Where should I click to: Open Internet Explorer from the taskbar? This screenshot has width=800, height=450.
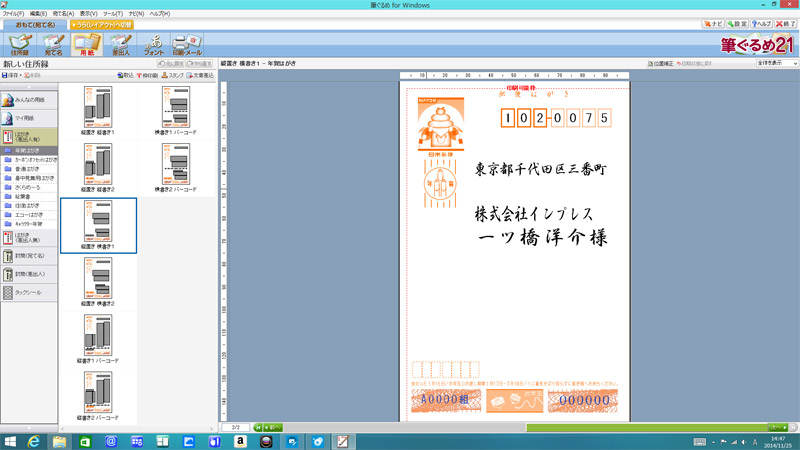click(x=34, y=441)
